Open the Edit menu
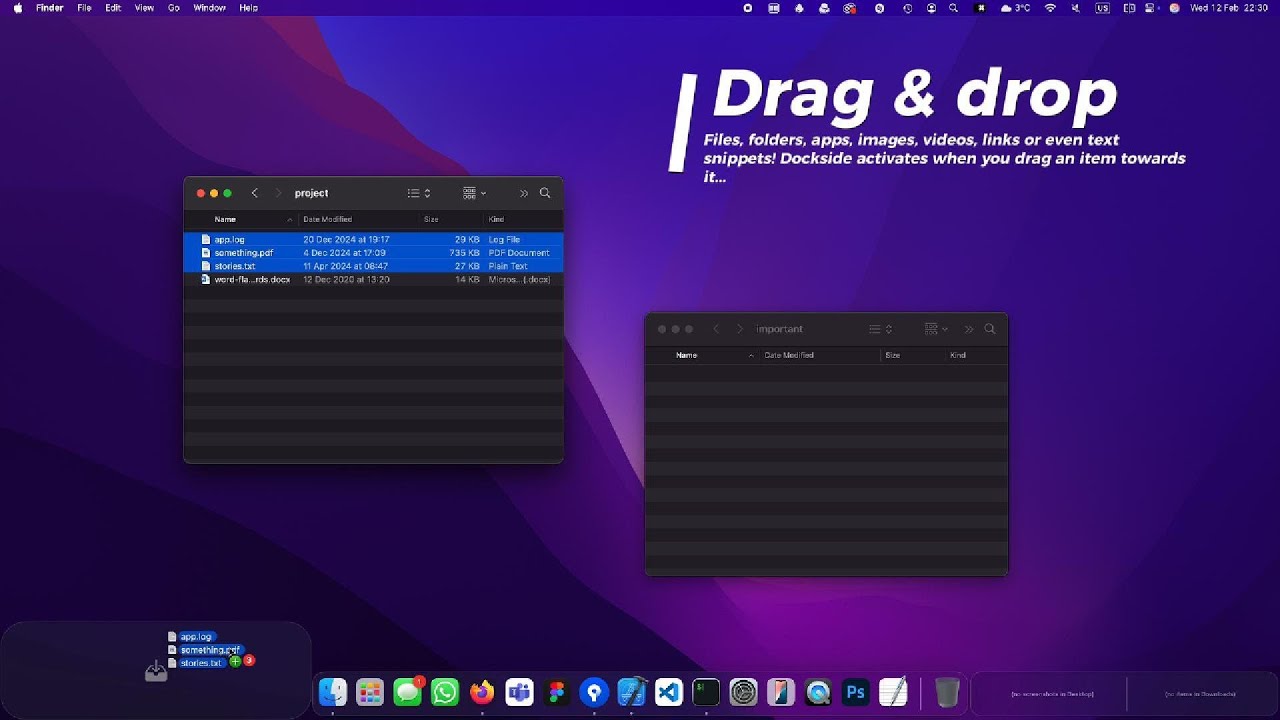 113,8
